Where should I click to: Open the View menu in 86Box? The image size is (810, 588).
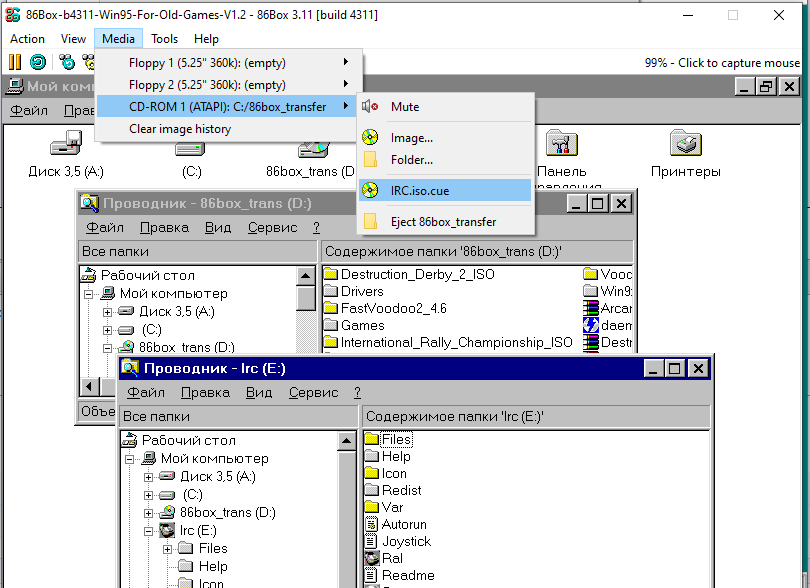pyautogui.click(x=73, y=39)
